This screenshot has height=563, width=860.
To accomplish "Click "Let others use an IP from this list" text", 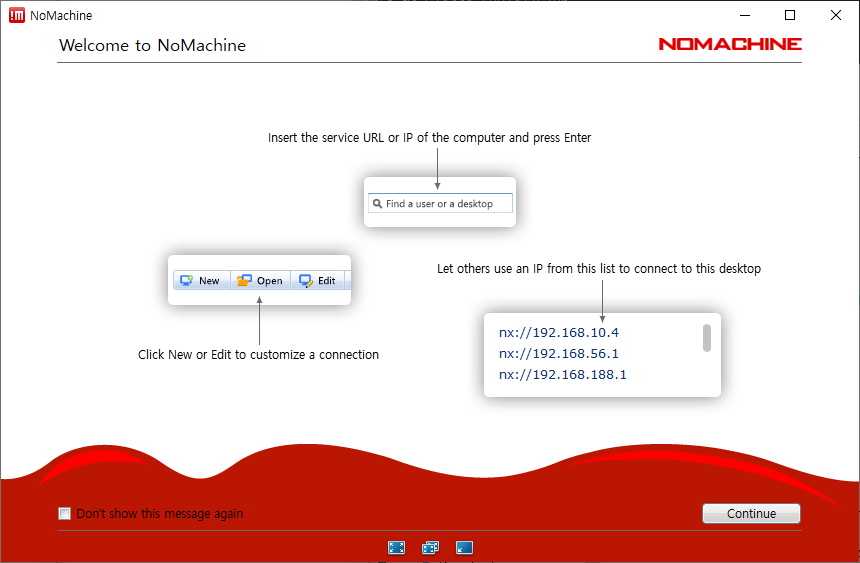I will point(599,268).
